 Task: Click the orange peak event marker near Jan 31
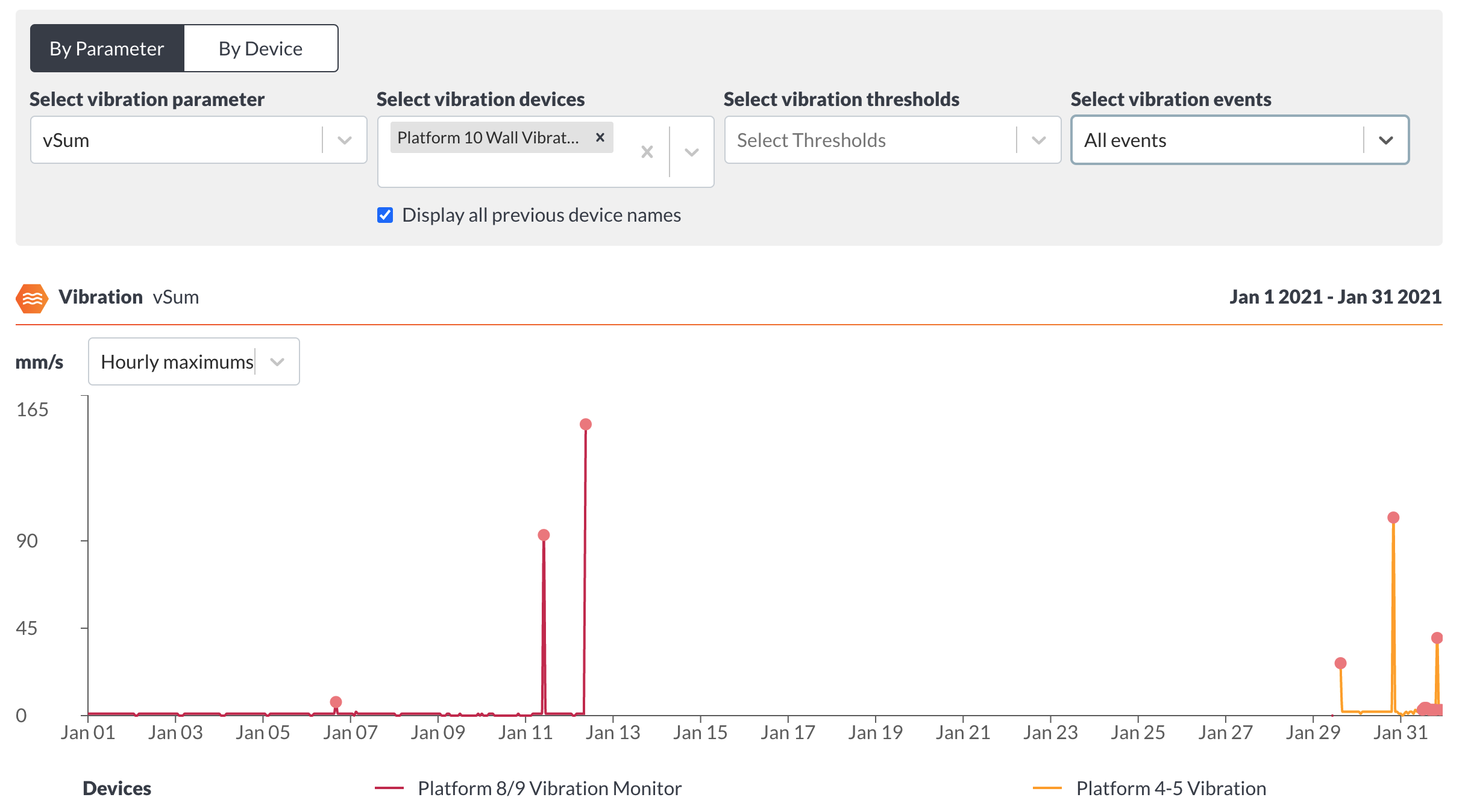pyautogui.click(x=1393, y=517)
